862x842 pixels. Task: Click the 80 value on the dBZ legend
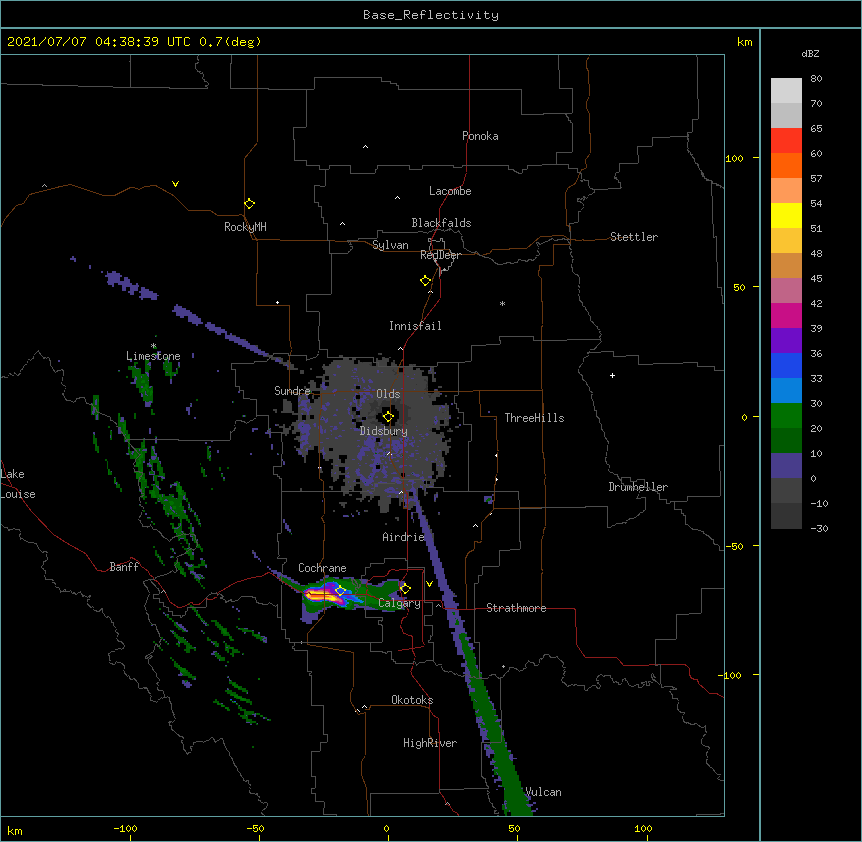coord(816,79)
